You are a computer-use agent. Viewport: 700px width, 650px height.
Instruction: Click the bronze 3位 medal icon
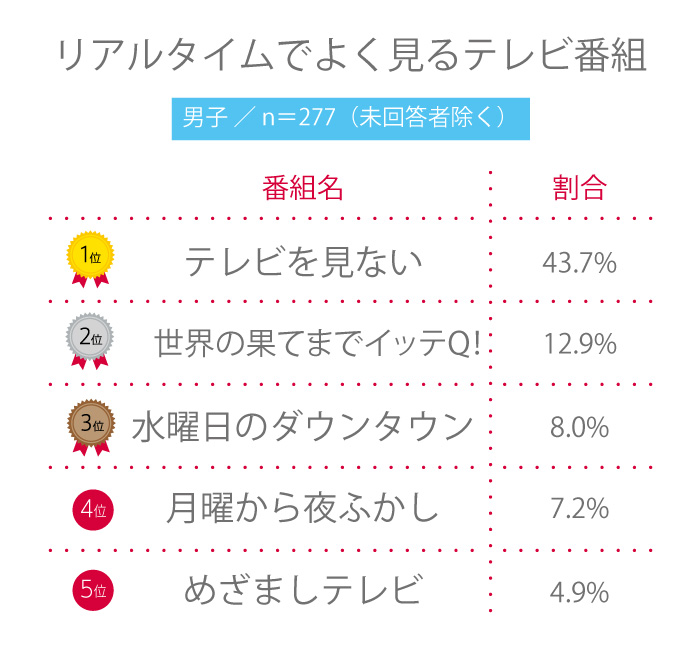tap(90, 424)
